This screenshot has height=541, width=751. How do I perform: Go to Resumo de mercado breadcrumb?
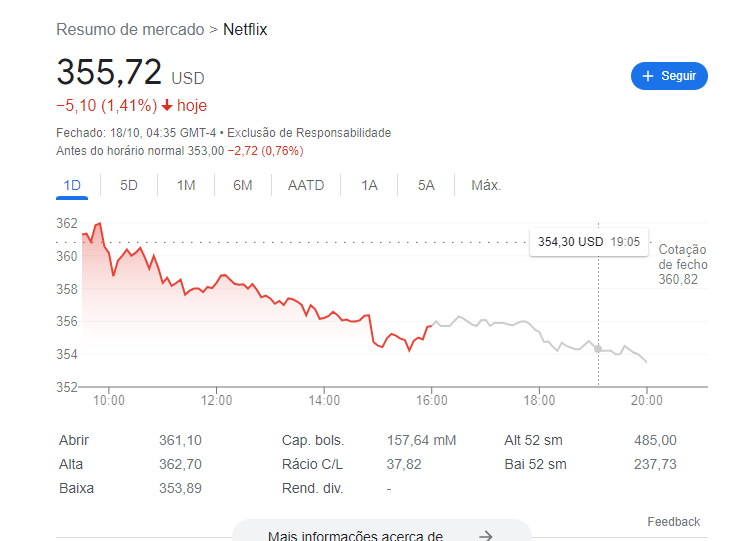pyautogui.click(x=130, y=30)
